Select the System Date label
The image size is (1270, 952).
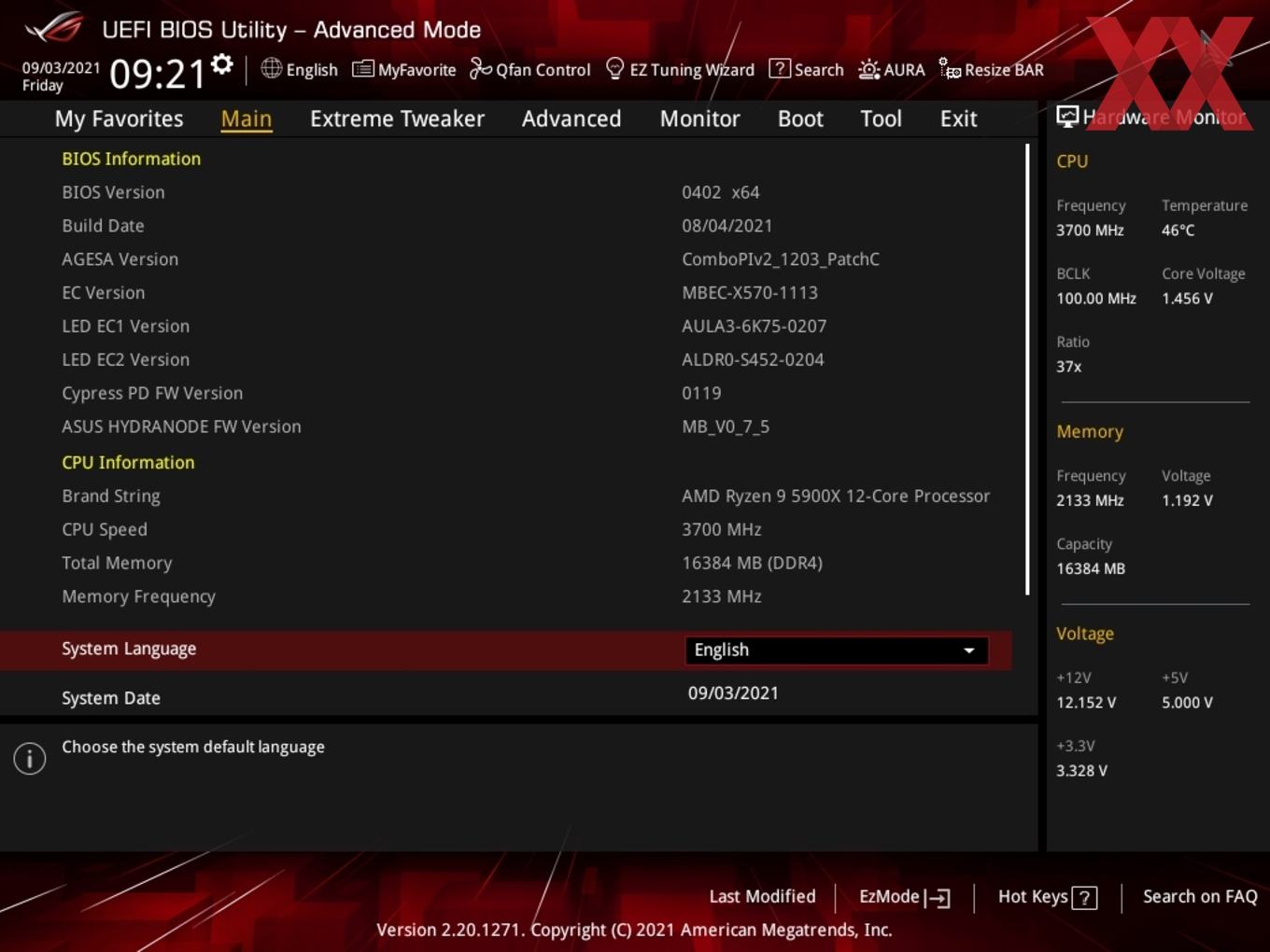click(111, 698)
